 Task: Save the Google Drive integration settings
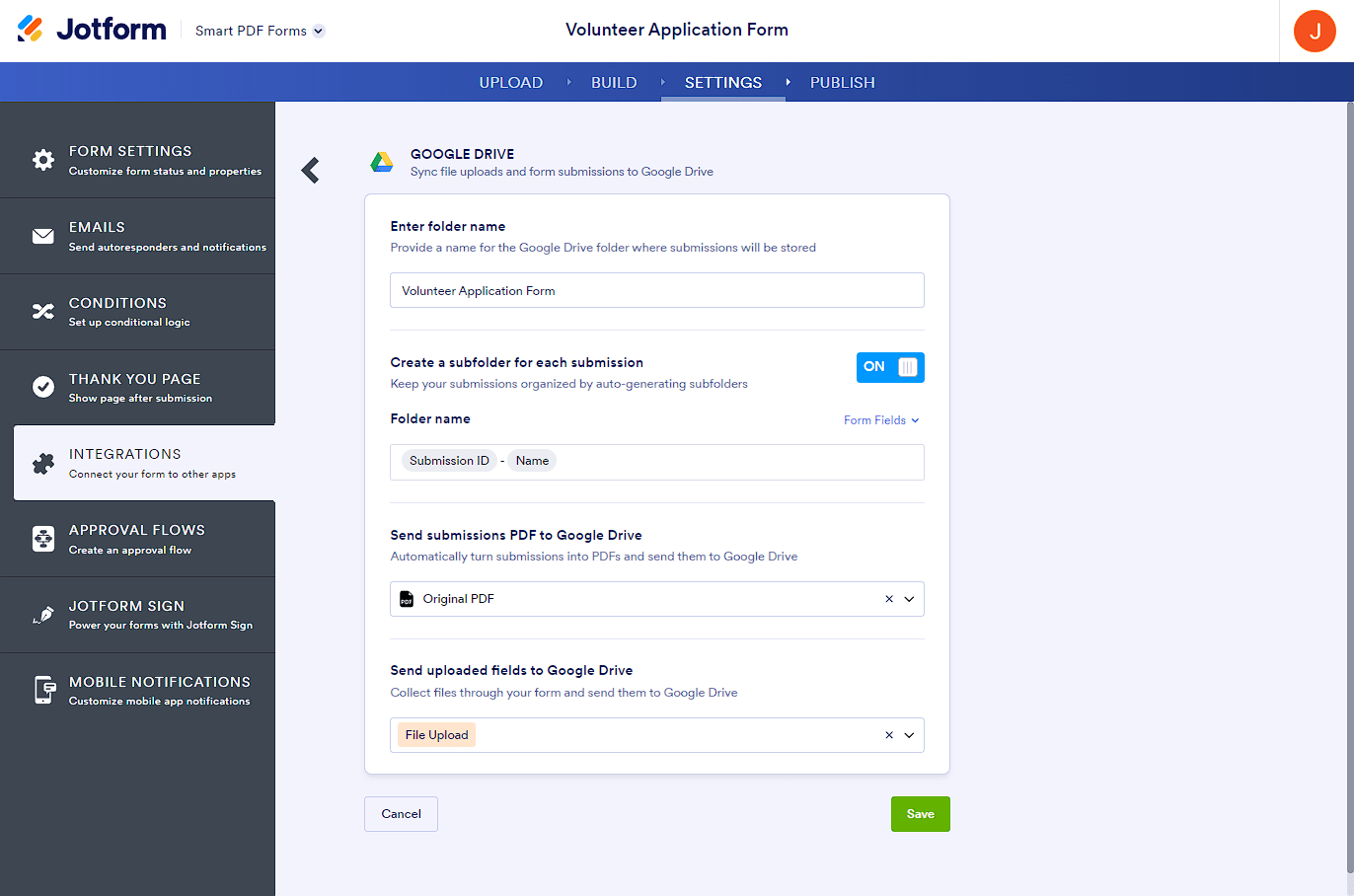pyautogui.click(x=920, y=814)
